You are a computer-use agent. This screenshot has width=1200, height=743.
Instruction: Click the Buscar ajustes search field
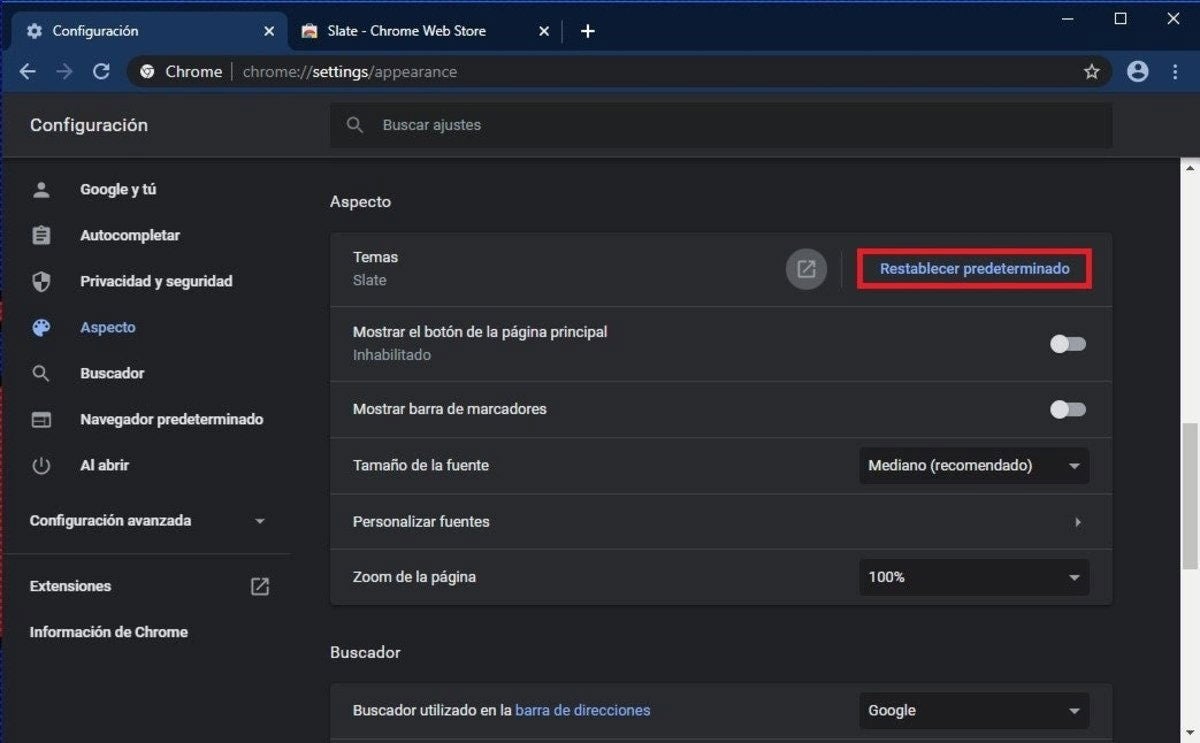coord(720,125)
